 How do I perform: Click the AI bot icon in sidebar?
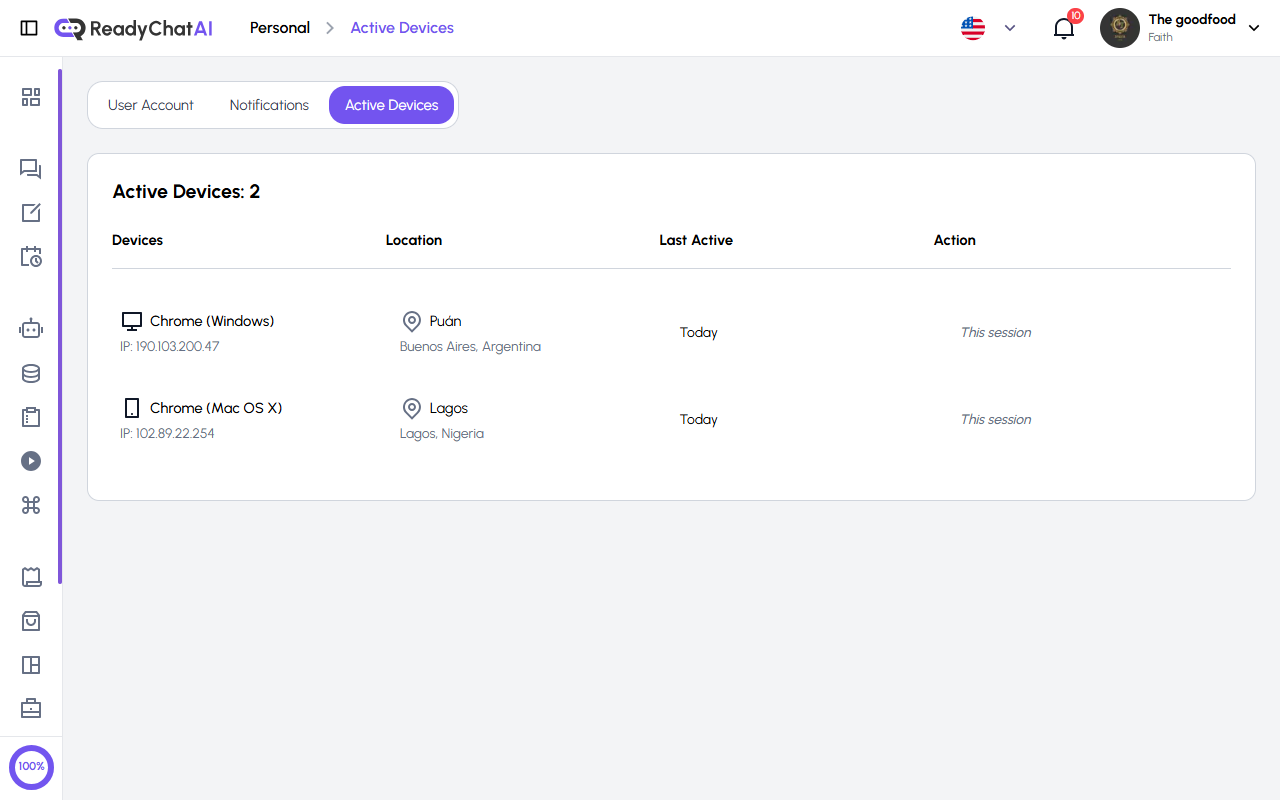click(31, 328)
